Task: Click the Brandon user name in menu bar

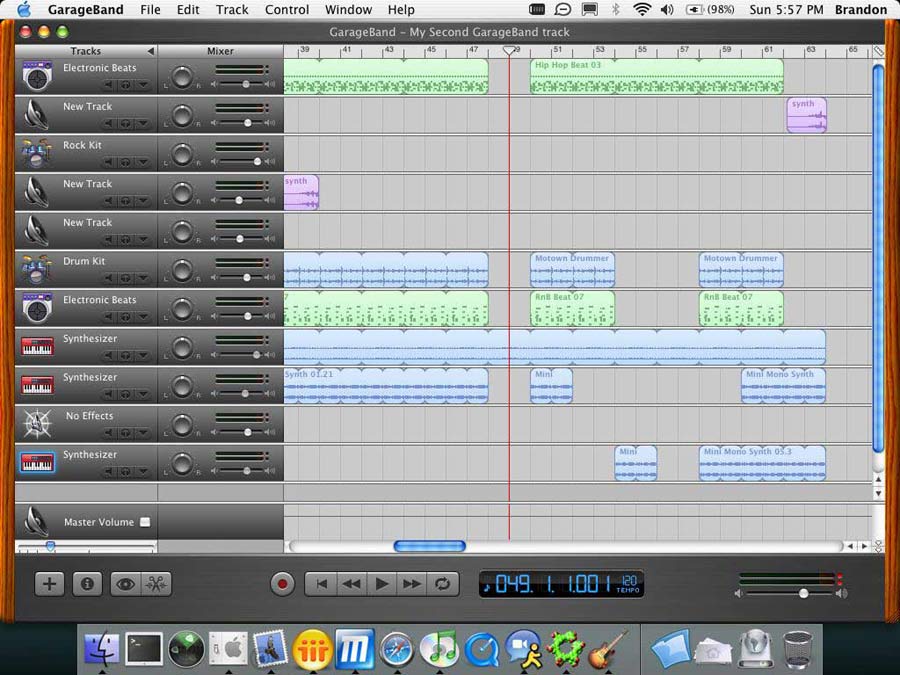Action: pos(860,10)
